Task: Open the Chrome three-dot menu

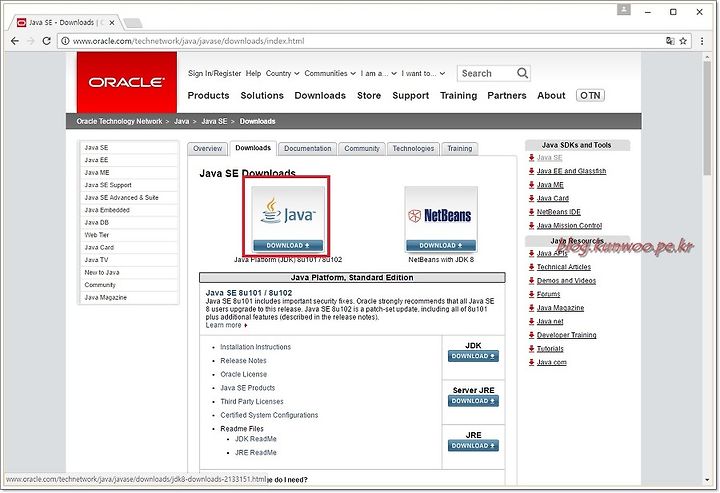Action: click(x=702, y=41)
